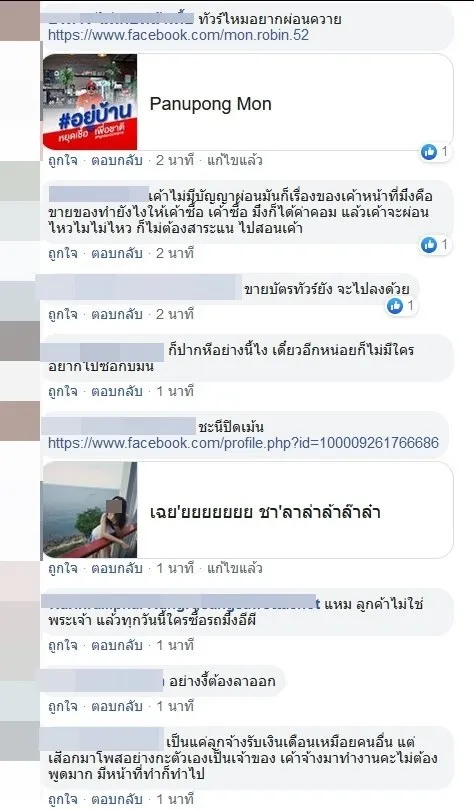Click ถูกใจ under ลูกค้าไม่ใช่พระเจ้า comment
The image size is (474, 810).
coord(62,645)
